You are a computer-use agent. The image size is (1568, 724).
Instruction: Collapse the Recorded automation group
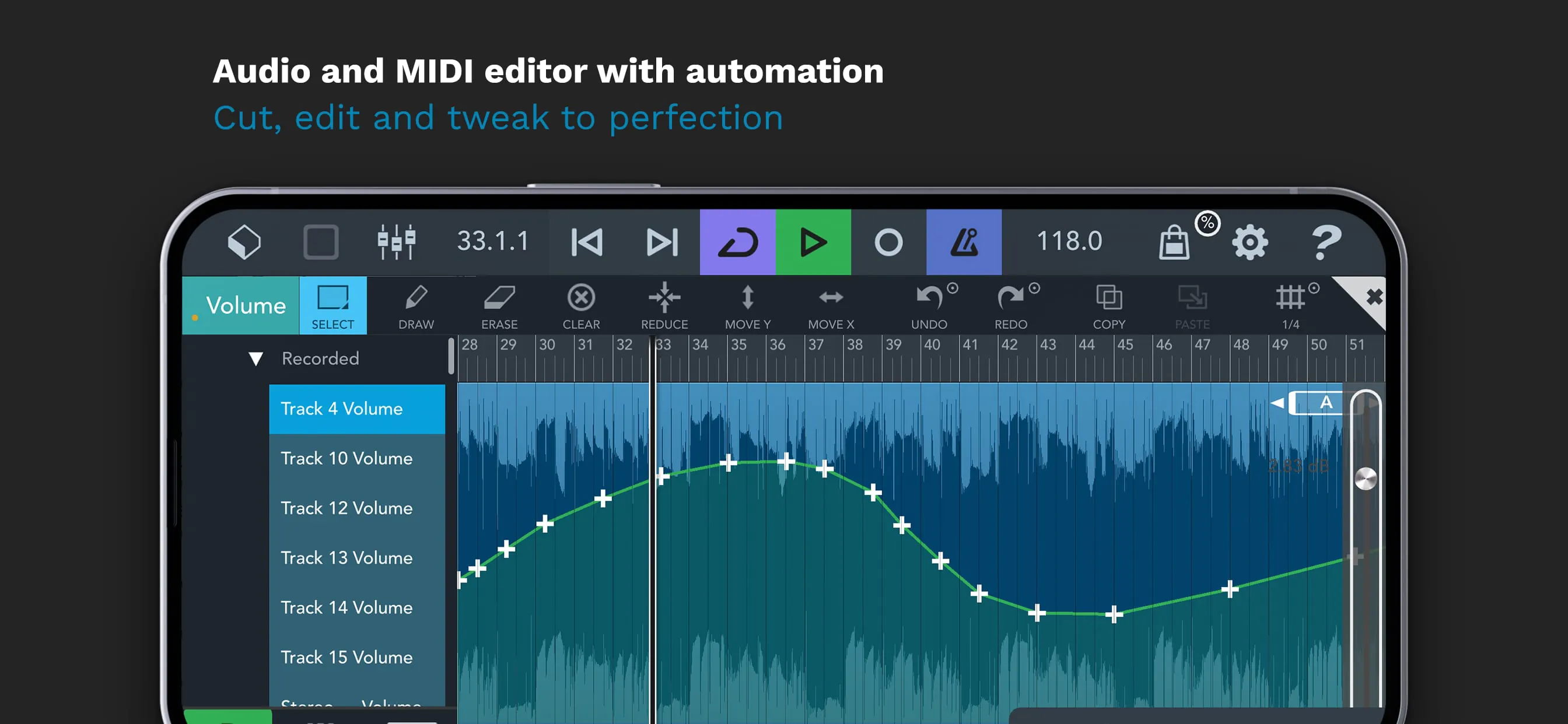click(256, 359)
